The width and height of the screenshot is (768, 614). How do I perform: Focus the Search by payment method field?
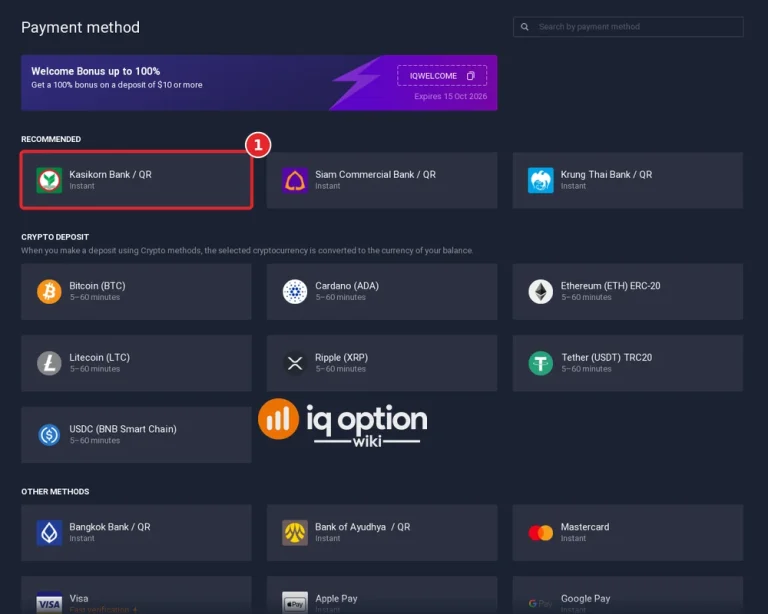tap(628, 27)
